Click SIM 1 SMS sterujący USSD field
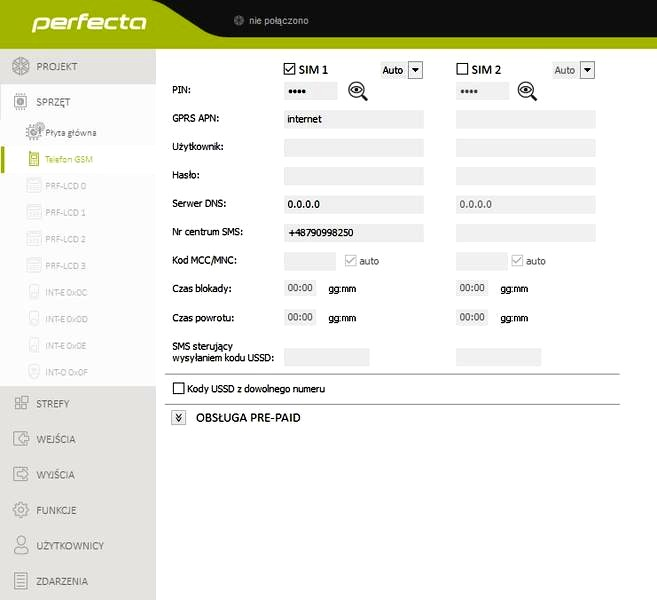Viewport: 657px width, 600px height. 326,357
